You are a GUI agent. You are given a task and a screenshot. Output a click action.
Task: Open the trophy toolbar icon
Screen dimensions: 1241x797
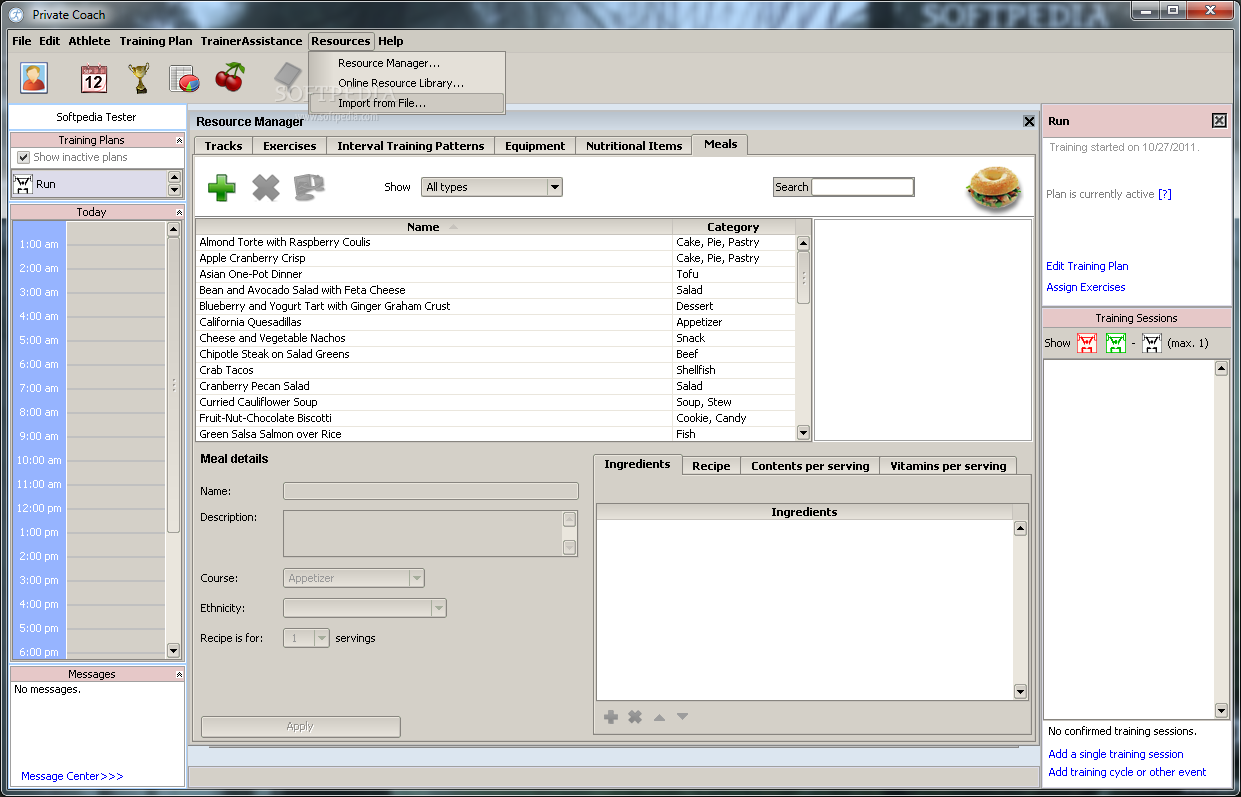tap(139, 78)
